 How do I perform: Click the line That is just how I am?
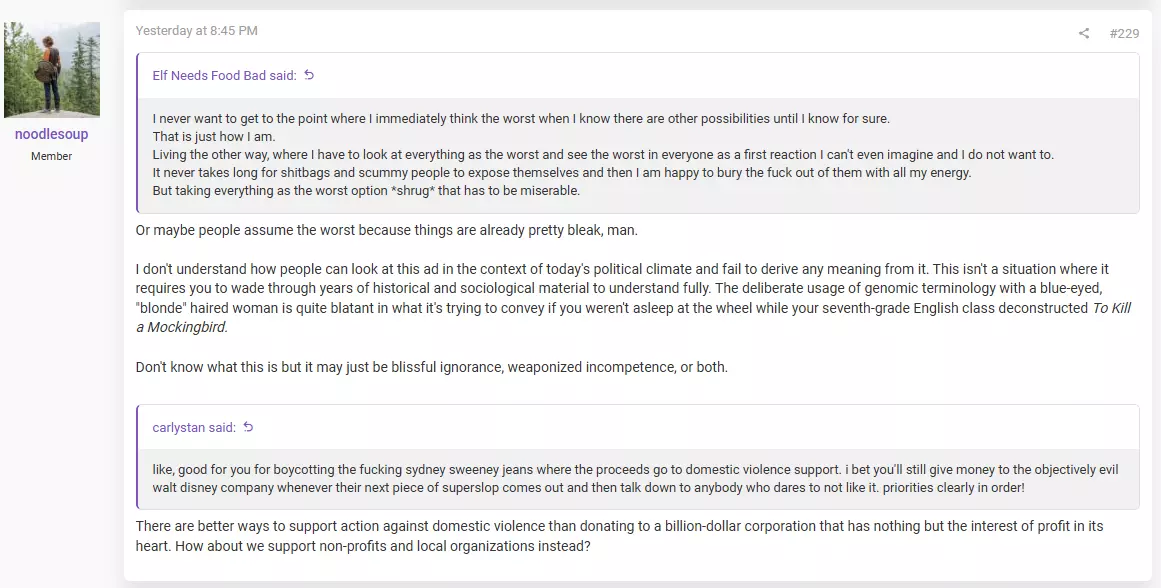coord(214,136)
